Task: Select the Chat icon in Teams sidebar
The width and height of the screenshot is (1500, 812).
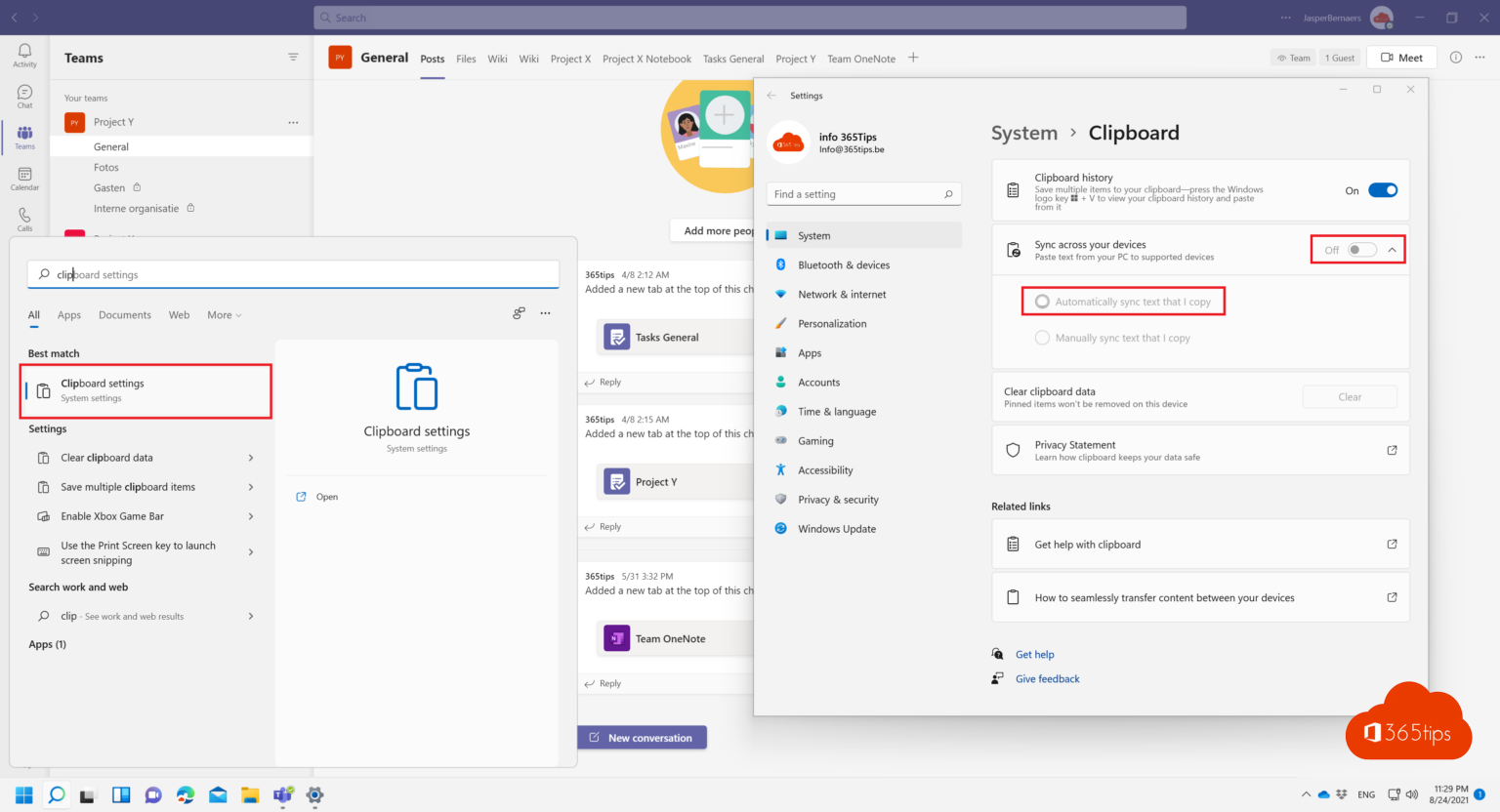Action: [x=24, y=95]
